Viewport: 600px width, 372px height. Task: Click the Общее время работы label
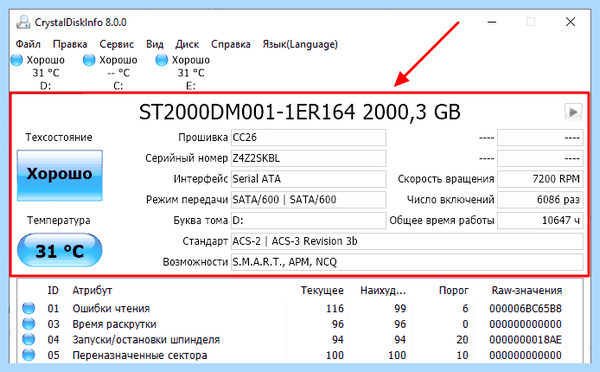[x=442, y=220]
